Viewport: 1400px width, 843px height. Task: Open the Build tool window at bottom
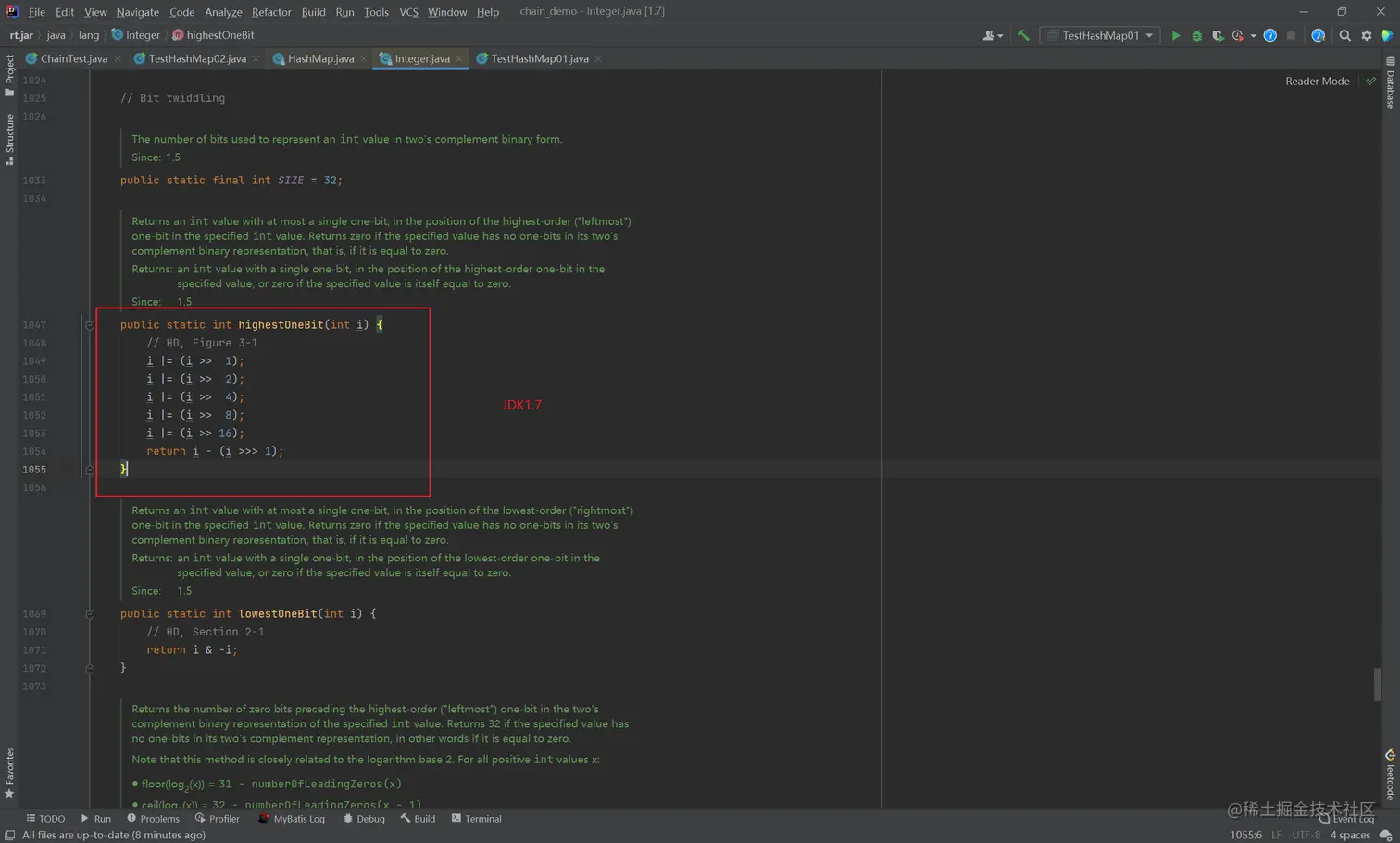click(418, 819)
